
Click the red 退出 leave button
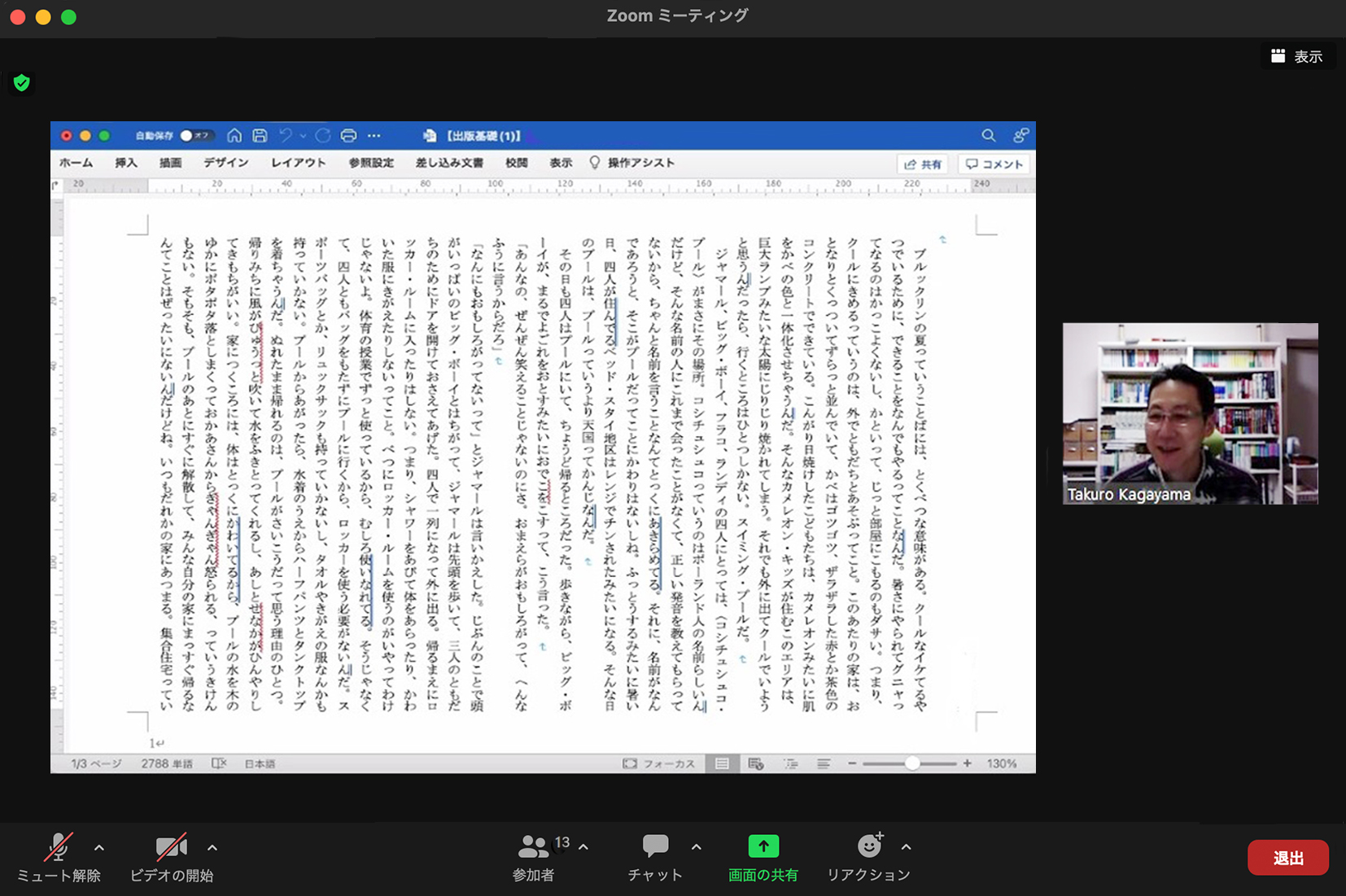pos(1287,858)
